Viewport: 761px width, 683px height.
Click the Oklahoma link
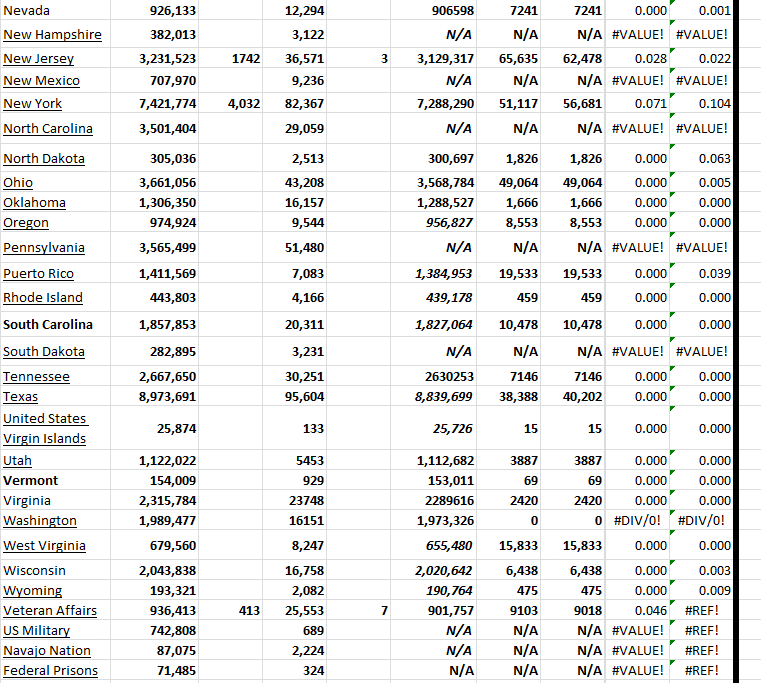point(34,202)
